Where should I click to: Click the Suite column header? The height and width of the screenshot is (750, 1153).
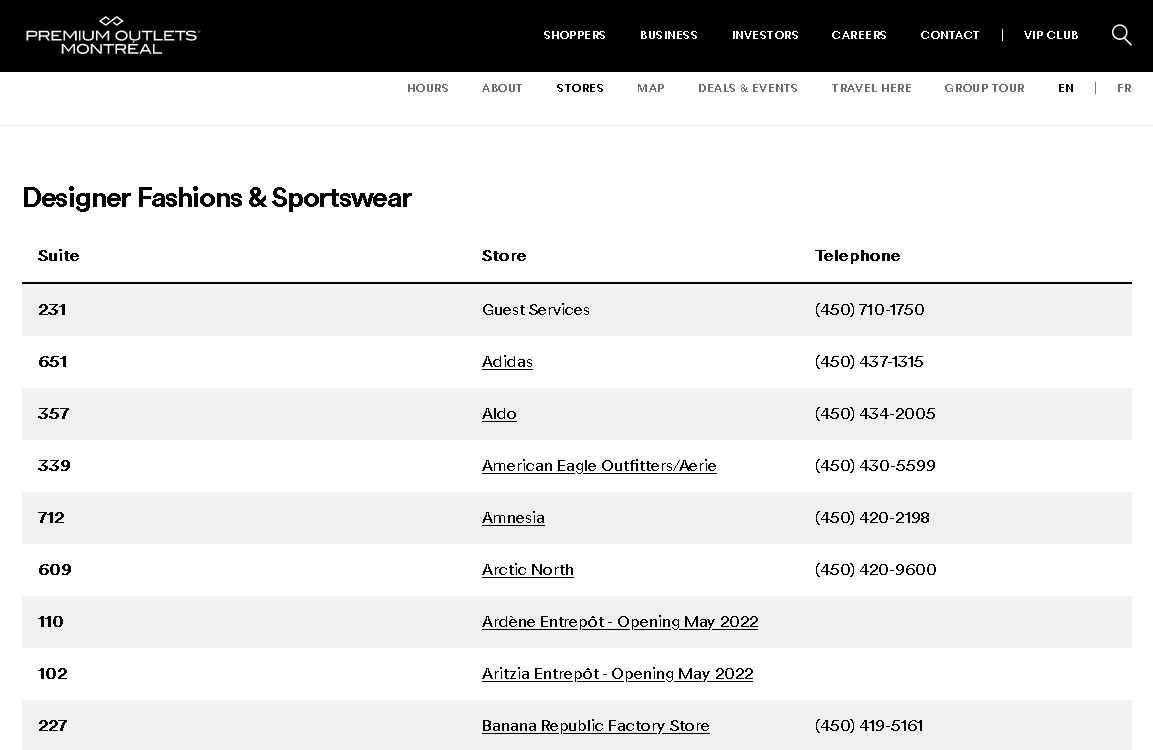coord(59,256)
